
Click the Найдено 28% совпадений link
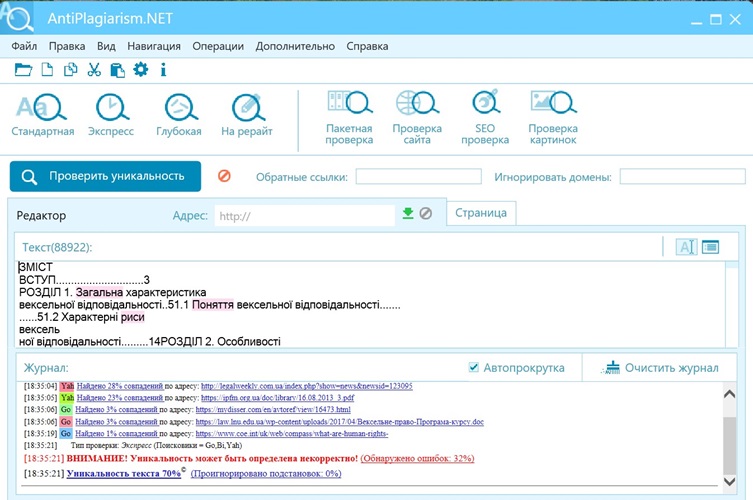click(x=120, y=386)
